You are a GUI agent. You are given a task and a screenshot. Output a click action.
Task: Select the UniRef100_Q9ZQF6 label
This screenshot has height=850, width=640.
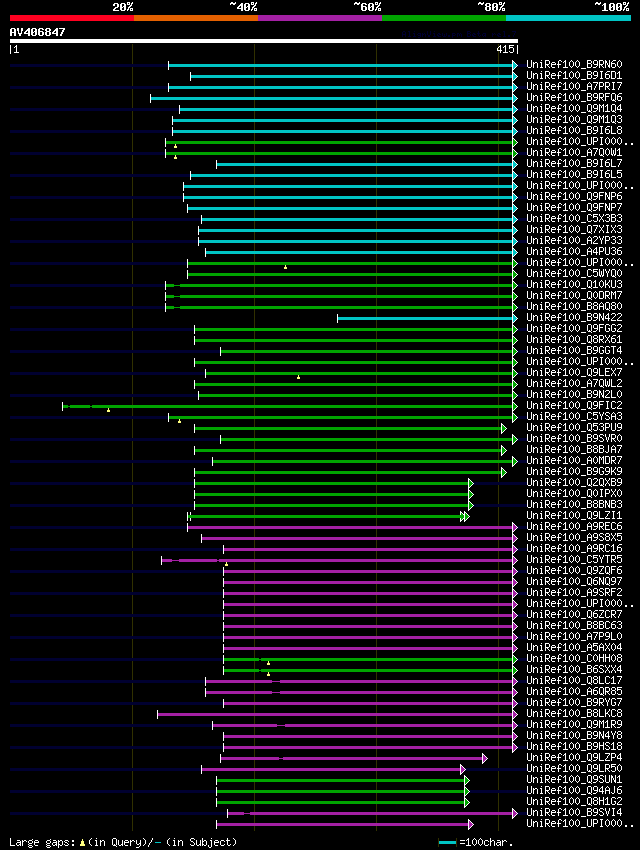click(574, 570)
